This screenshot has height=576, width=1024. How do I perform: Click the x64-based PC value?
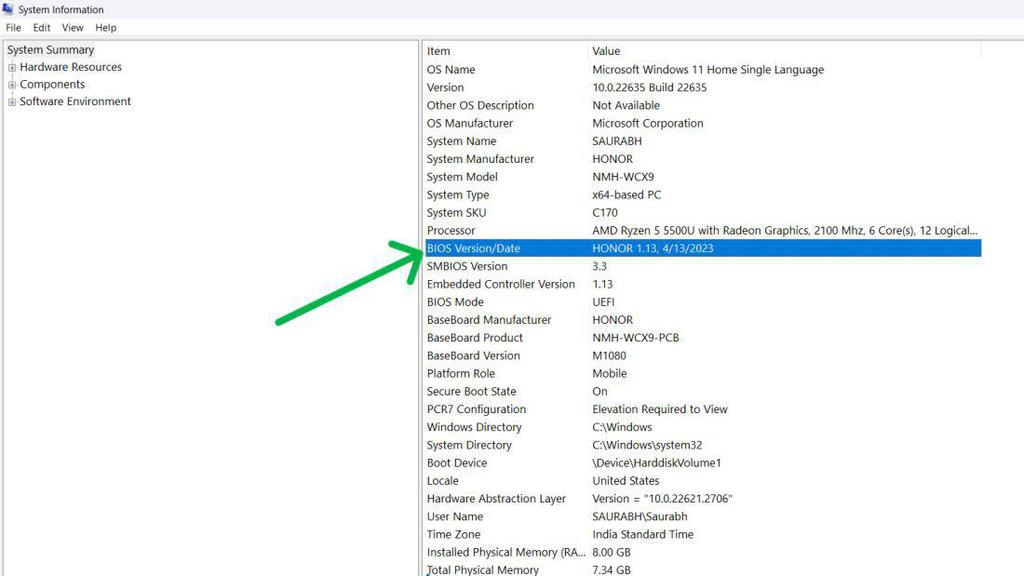626,195
